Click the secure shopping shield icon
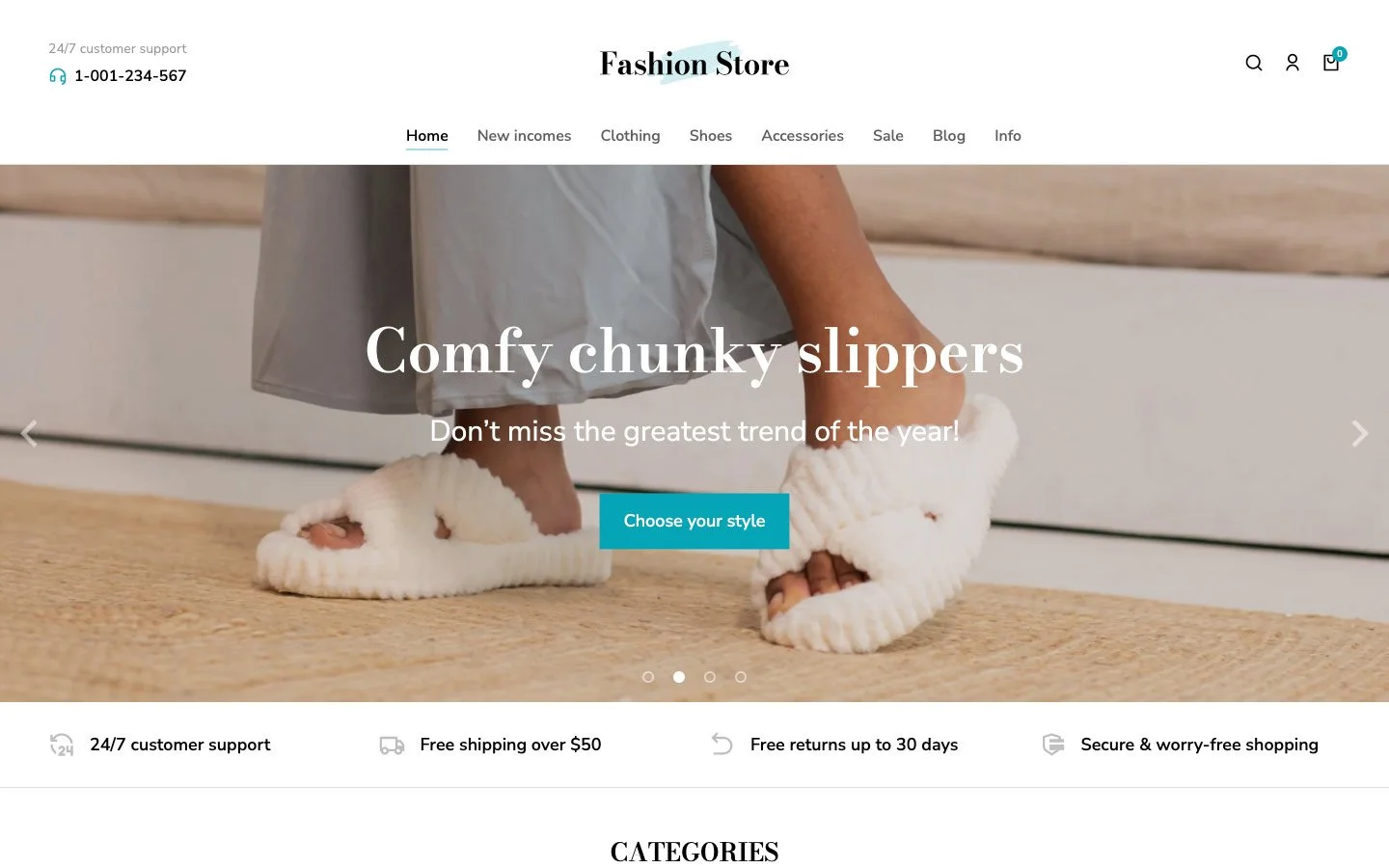This screenshot has height=868, width=1389. point(1053,745)
